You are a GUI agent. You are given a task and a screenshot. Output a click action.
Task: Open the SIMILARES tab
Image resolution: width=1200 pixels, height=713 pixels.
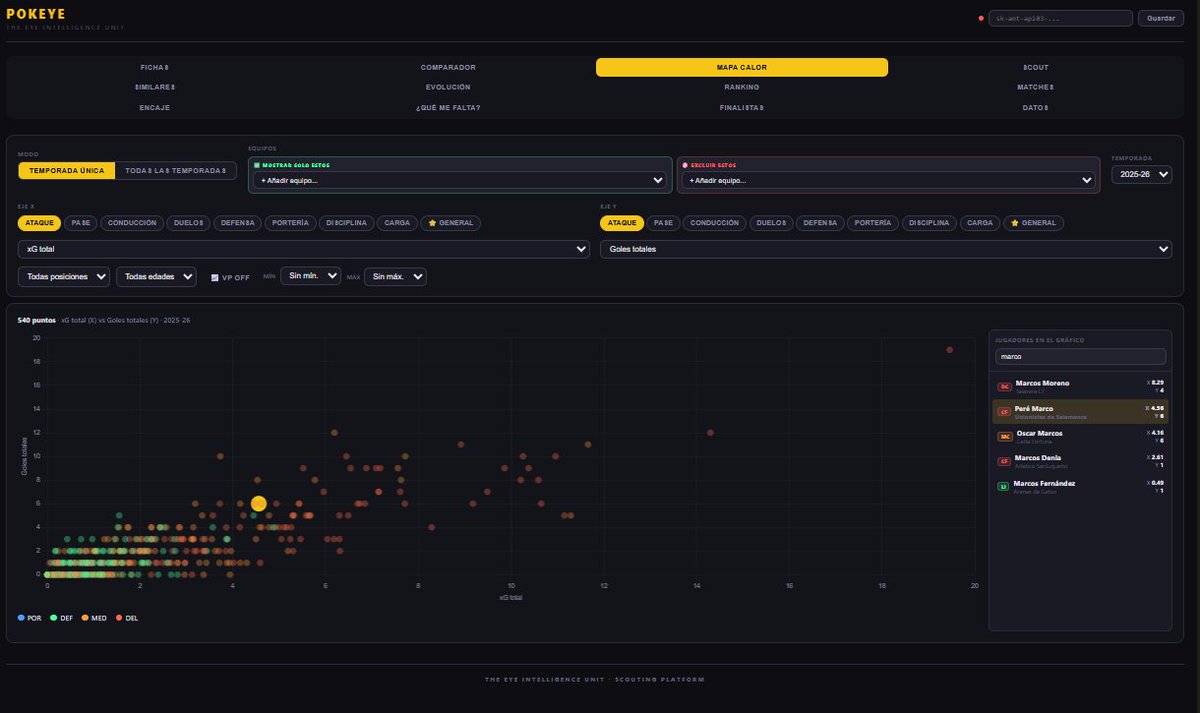click(154, 87)
